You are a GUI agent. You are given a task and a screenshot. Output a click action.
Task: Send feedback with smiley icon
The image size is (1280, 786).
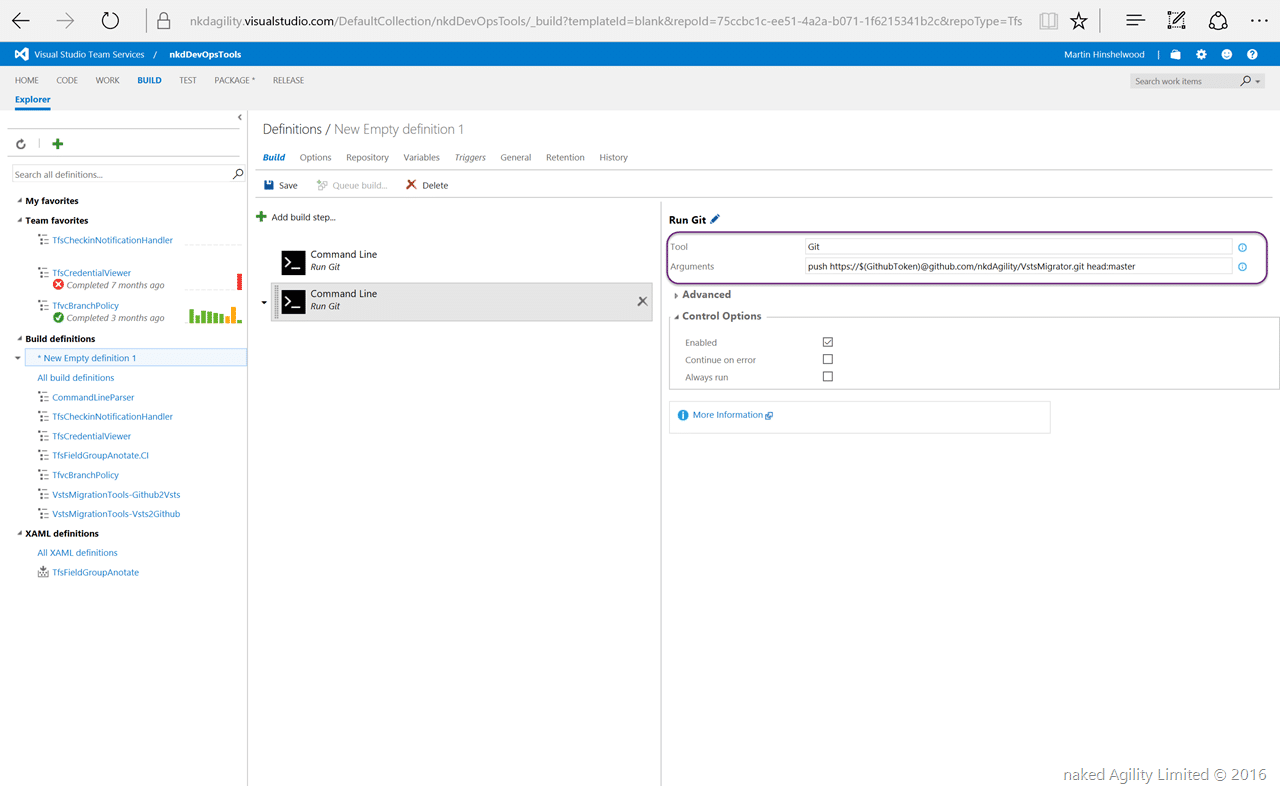(x=1226, y=54)
